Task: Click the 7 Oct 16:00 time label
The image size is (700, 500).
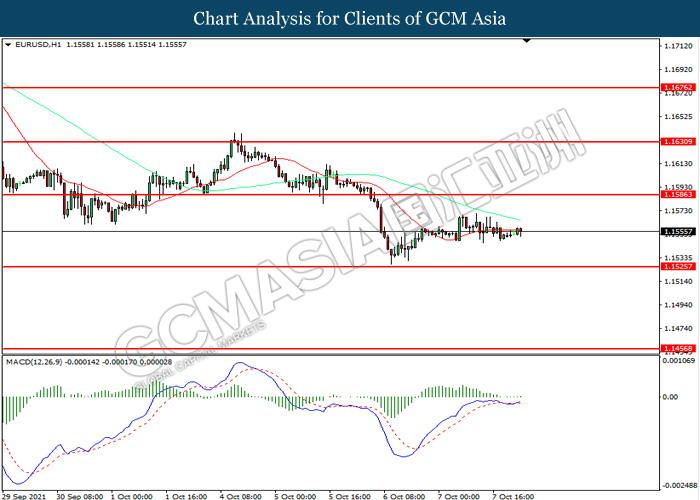Action: click(513, 496)
